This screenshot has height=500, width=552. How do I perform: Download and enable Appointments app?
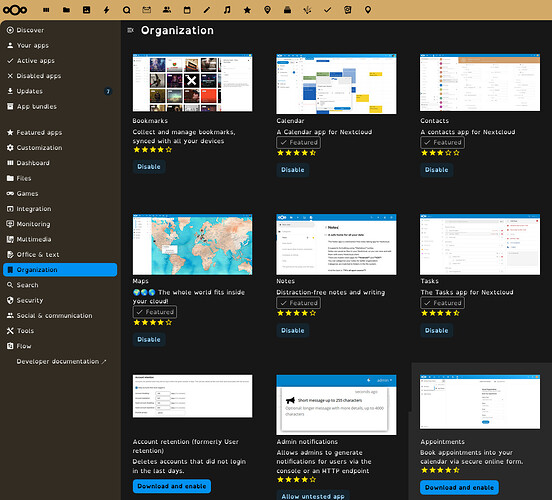(459, 487)
